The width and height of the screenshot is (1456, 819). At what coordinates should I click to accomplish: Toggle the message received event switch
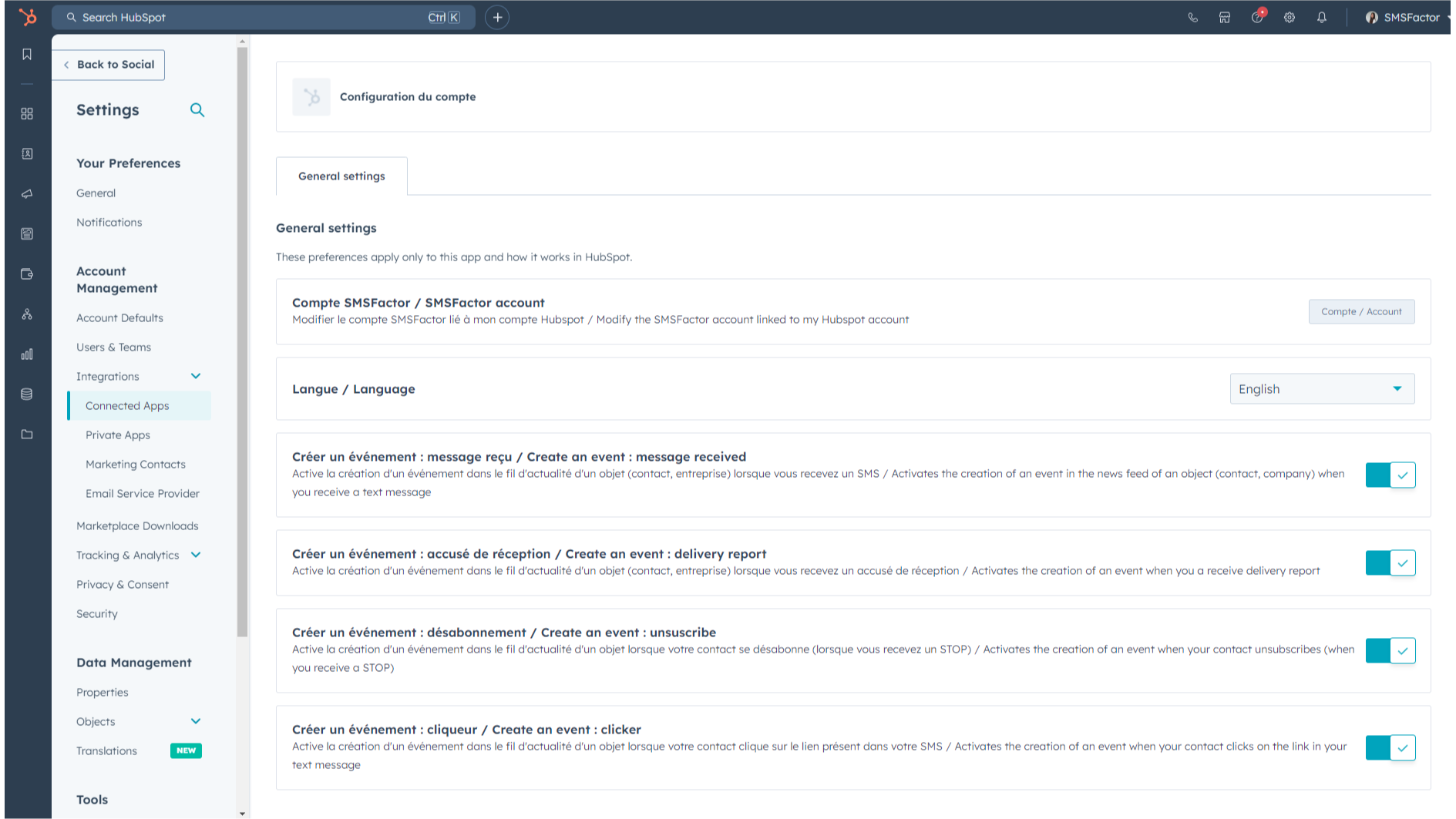click(1390, 475)
